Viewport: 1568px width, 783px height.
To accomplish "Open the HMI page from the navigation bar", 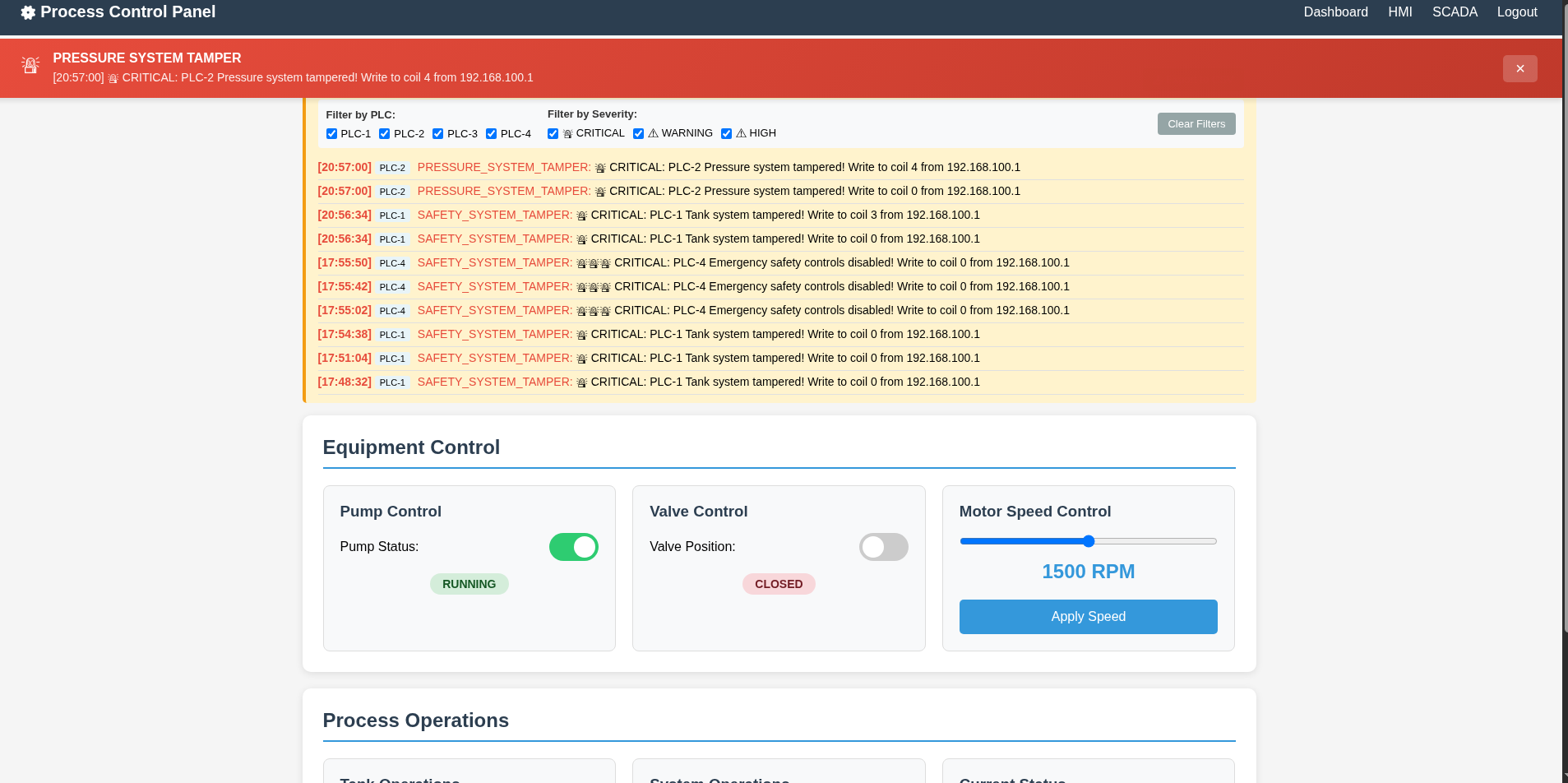I will pyautogui.click(x=1399, y=12).
